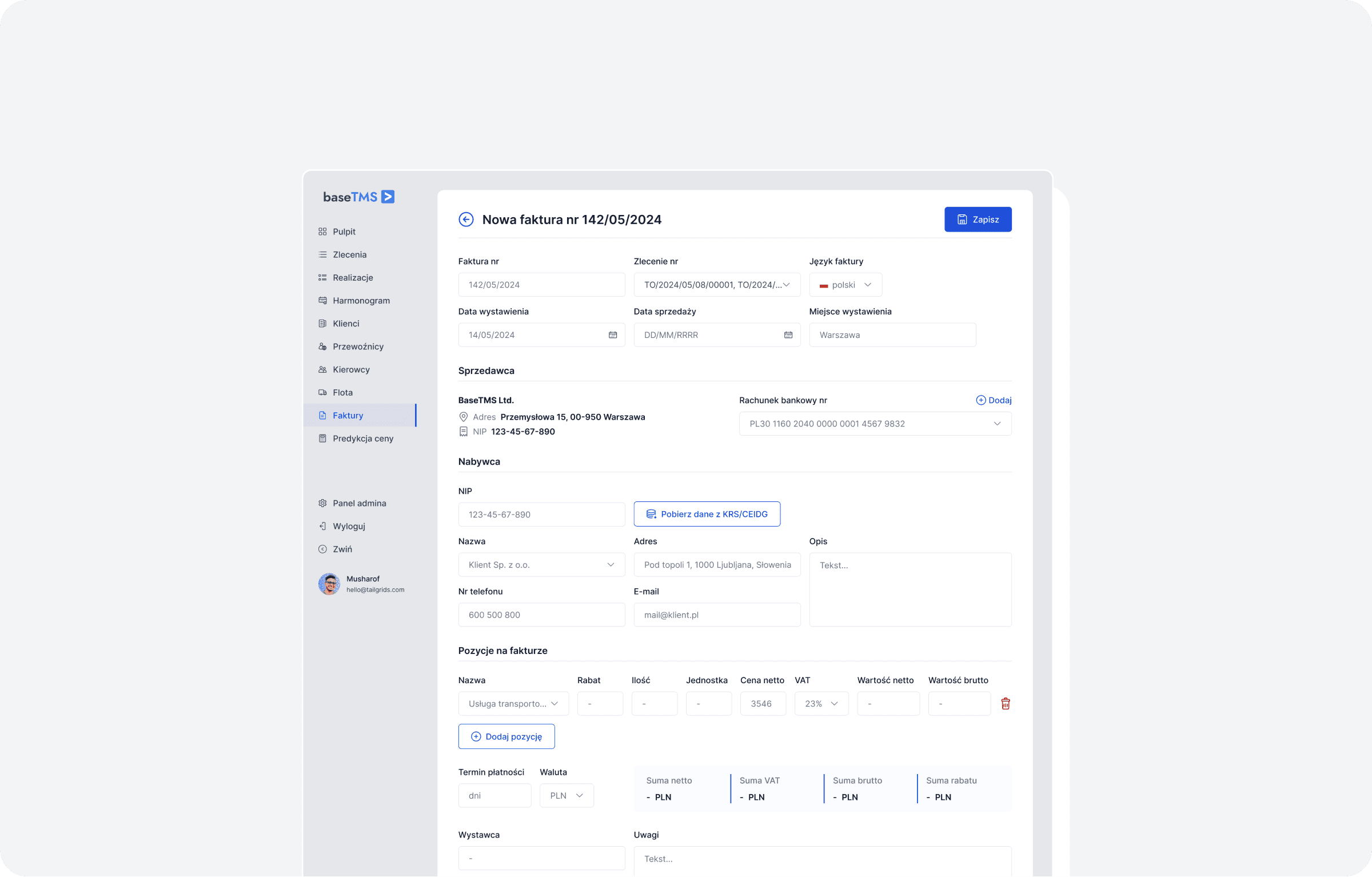Viewport: 1372px width, 877px height.
Task: Expand the Język faktury polski dropdown
Action: point(845,285)
